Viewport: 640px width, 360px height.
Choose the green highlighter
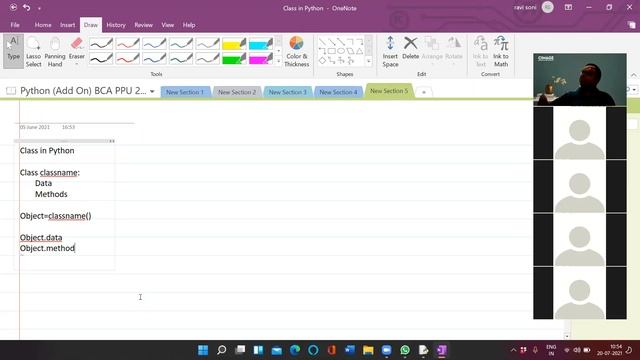[234, 59]
